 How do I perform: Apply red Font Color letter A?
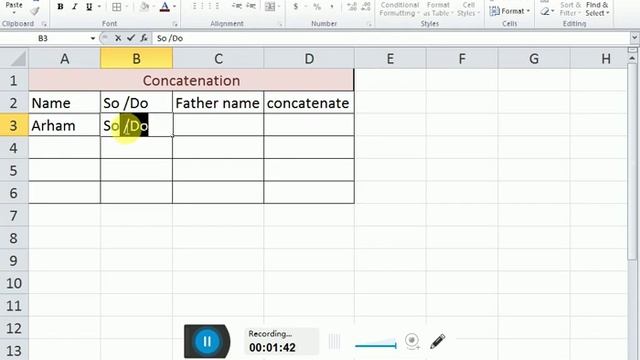pos(164,7)
